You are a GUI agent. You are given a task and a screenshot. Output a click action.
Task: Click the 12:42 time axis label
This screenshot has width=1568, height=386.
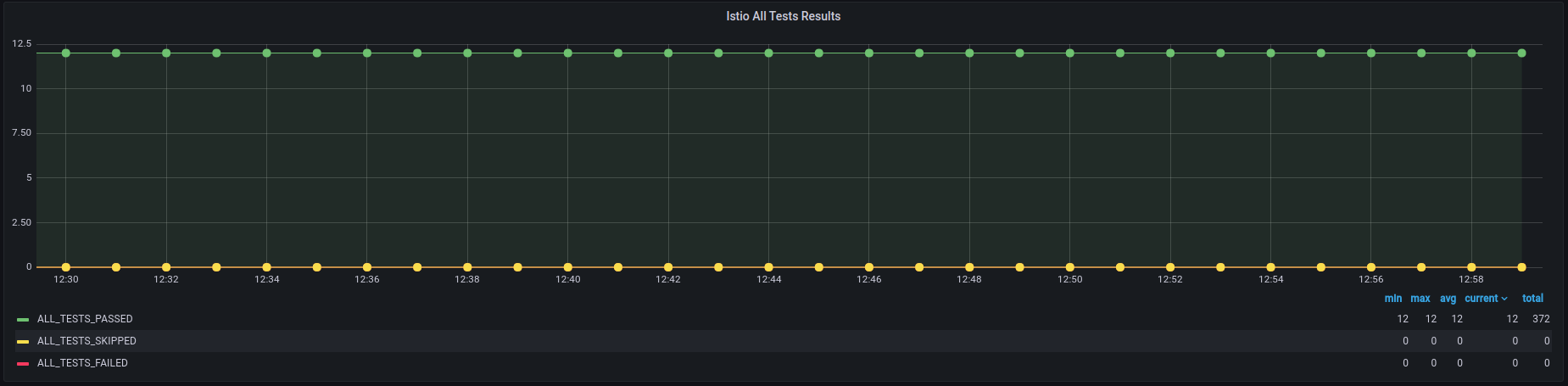668,279
